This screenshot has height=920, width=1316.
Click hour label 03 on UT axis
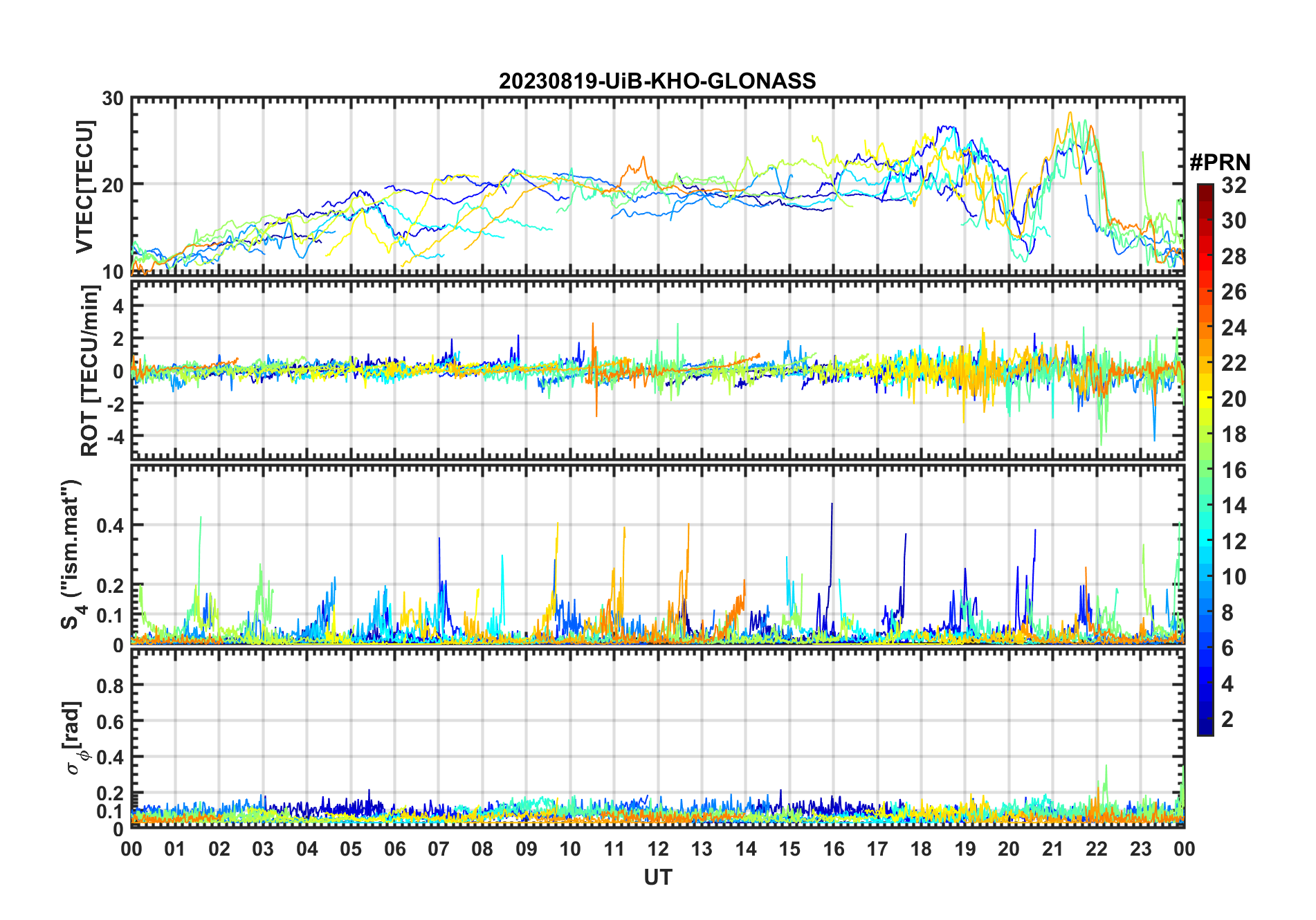pyautogui.click(x=263, y=849)
